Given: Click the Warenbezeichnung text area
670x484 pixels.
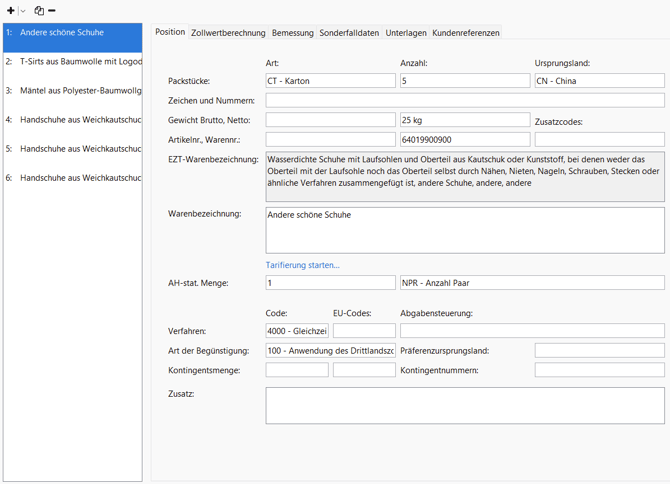Looking at the screenshot, I should 465,231.
